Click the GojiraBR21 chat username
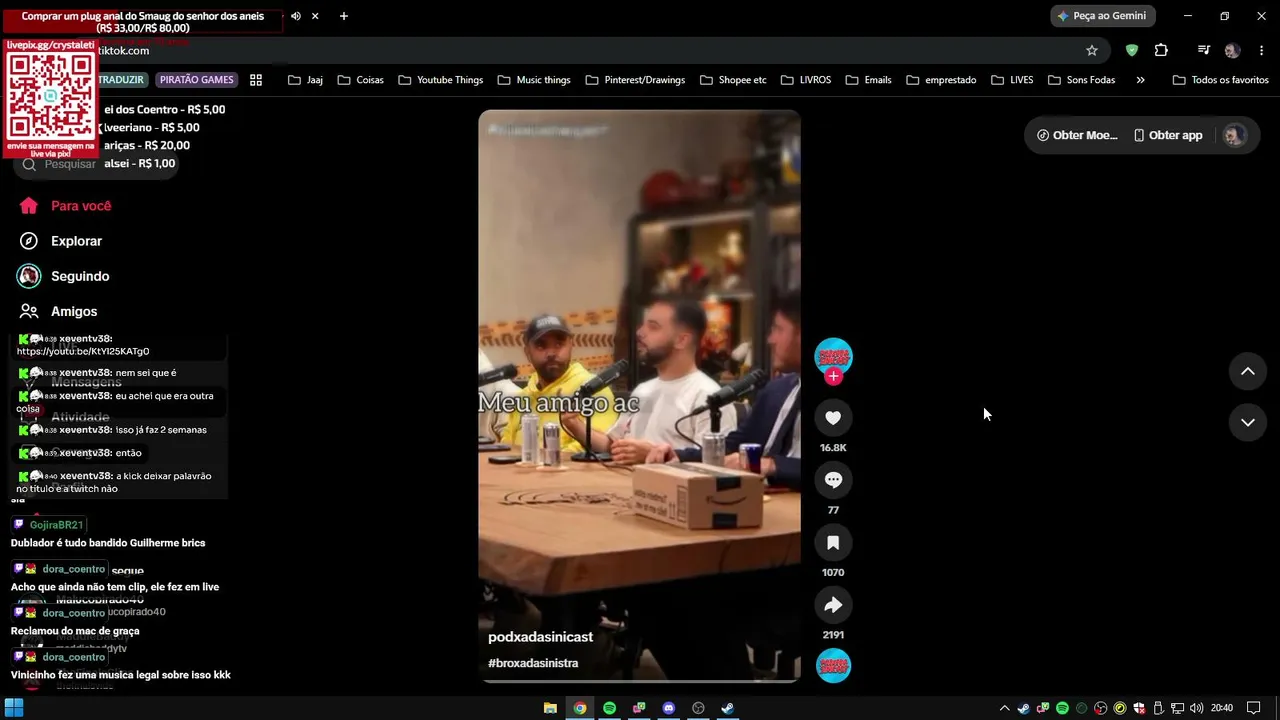1280x720 pixels. [x=57, y=525]
